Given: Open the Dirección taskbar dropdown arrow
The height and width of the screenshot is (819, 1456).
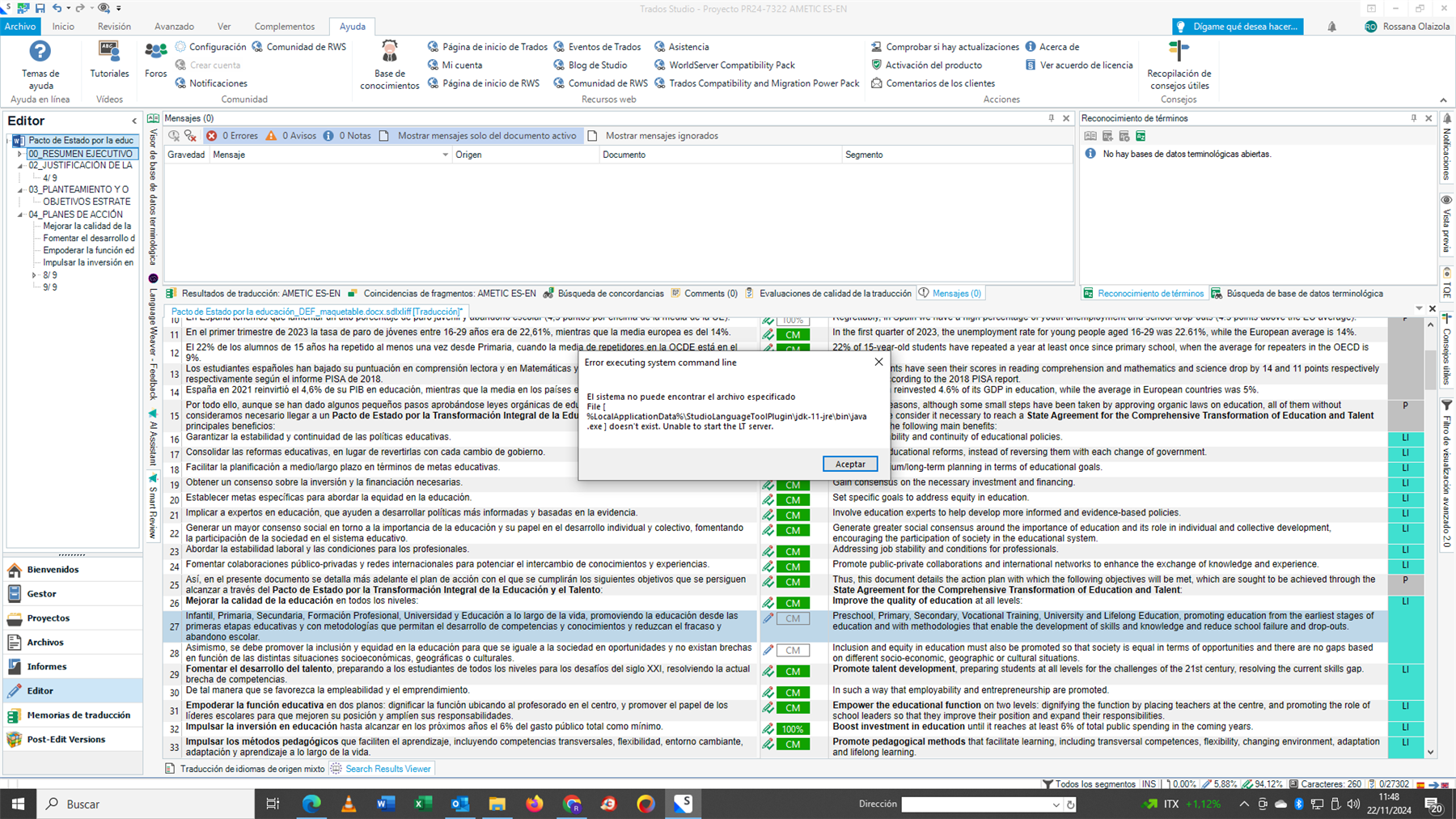Looking at the screenshot, I should [x=1056, y=804].
